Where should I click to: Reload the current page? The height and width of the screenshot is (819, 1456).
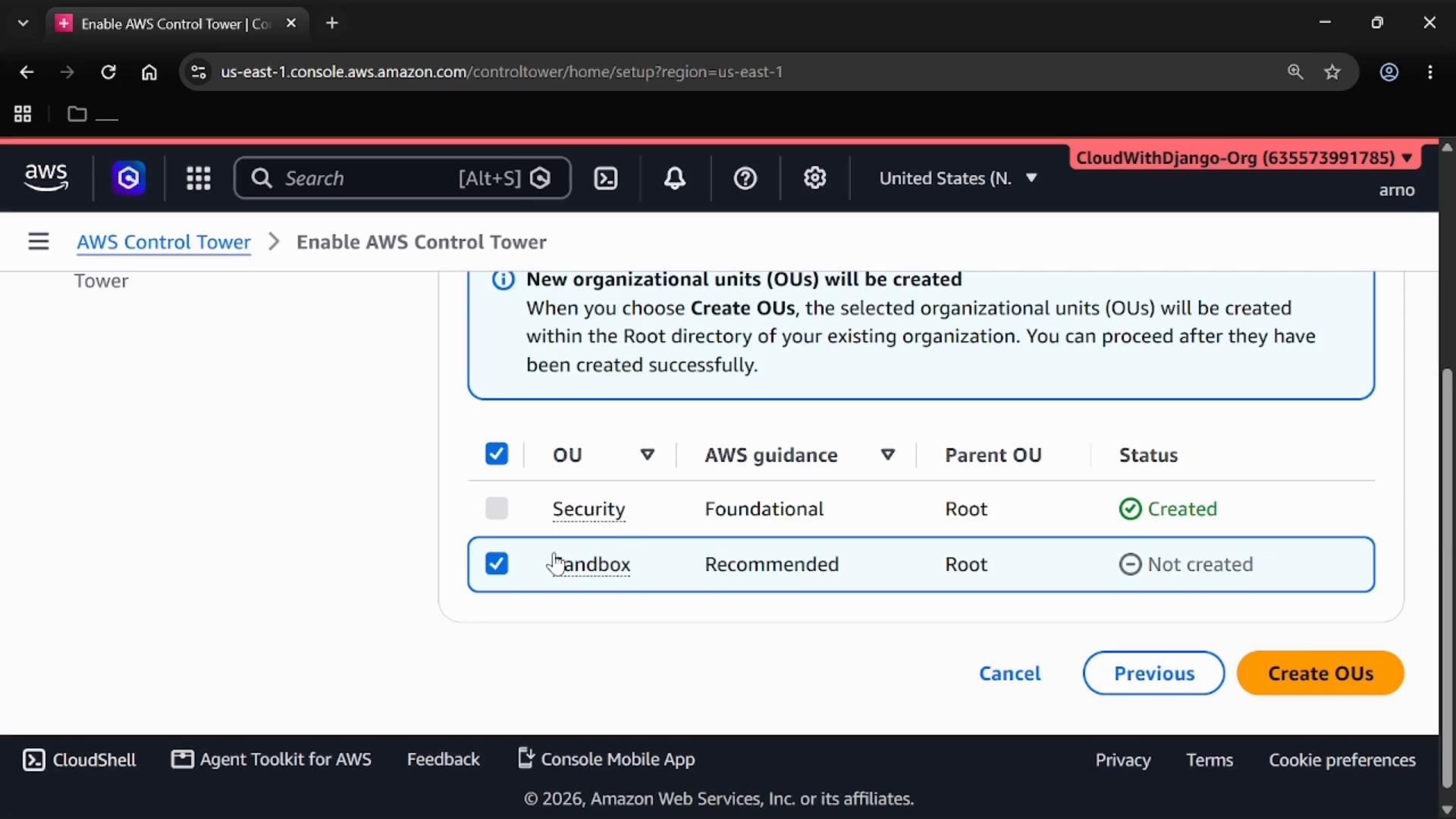tap(108, 72)
